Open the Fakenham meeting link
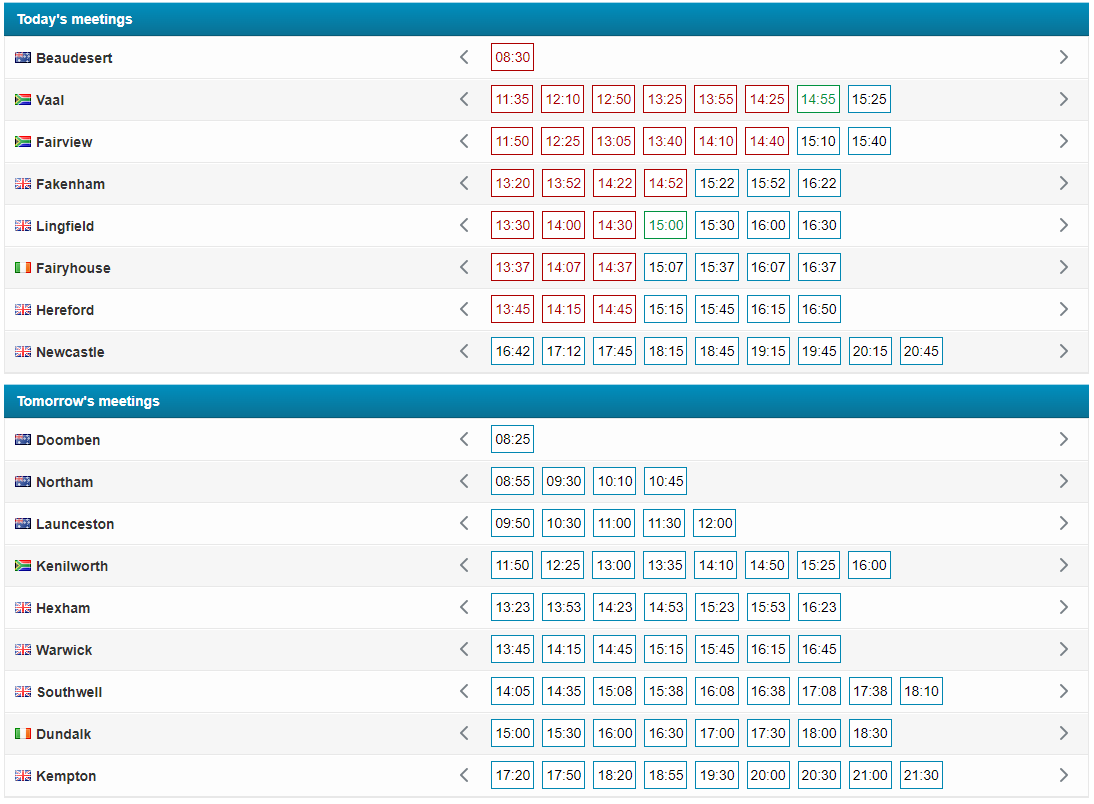Viewport: 1094px width, 804px height. pyautogui.click(x=70, y=184)
